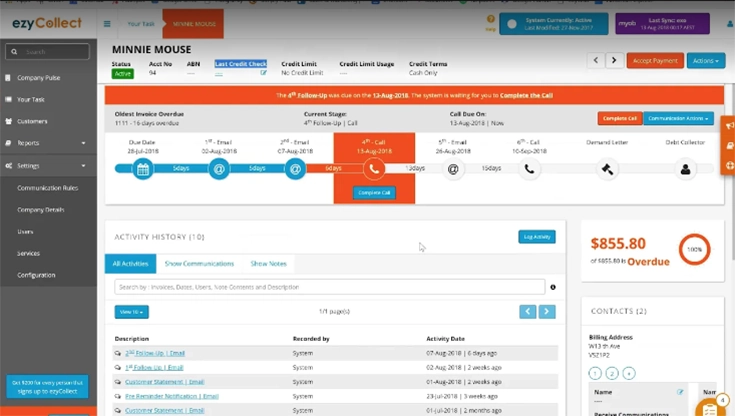Select the MINNIE MOUSE top tab
Viewport: 735px width, 416px height.
pyautogui.click(x=193, y=23)
